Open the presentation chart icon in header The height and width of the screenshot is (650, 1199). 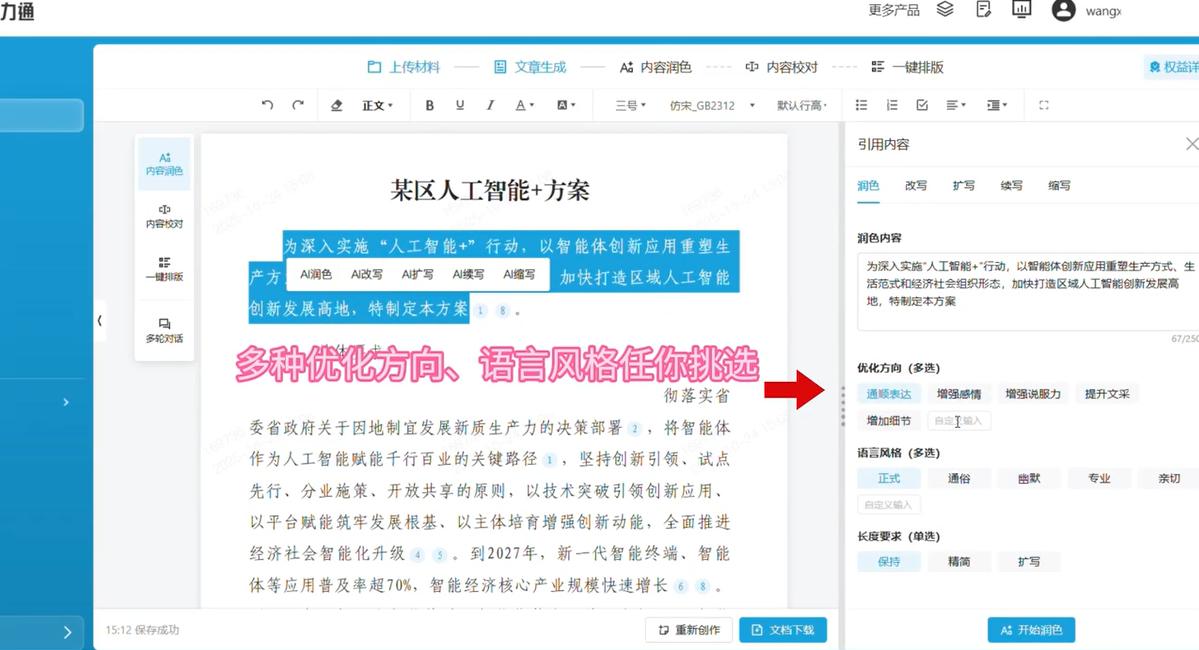pos(1021,10)
